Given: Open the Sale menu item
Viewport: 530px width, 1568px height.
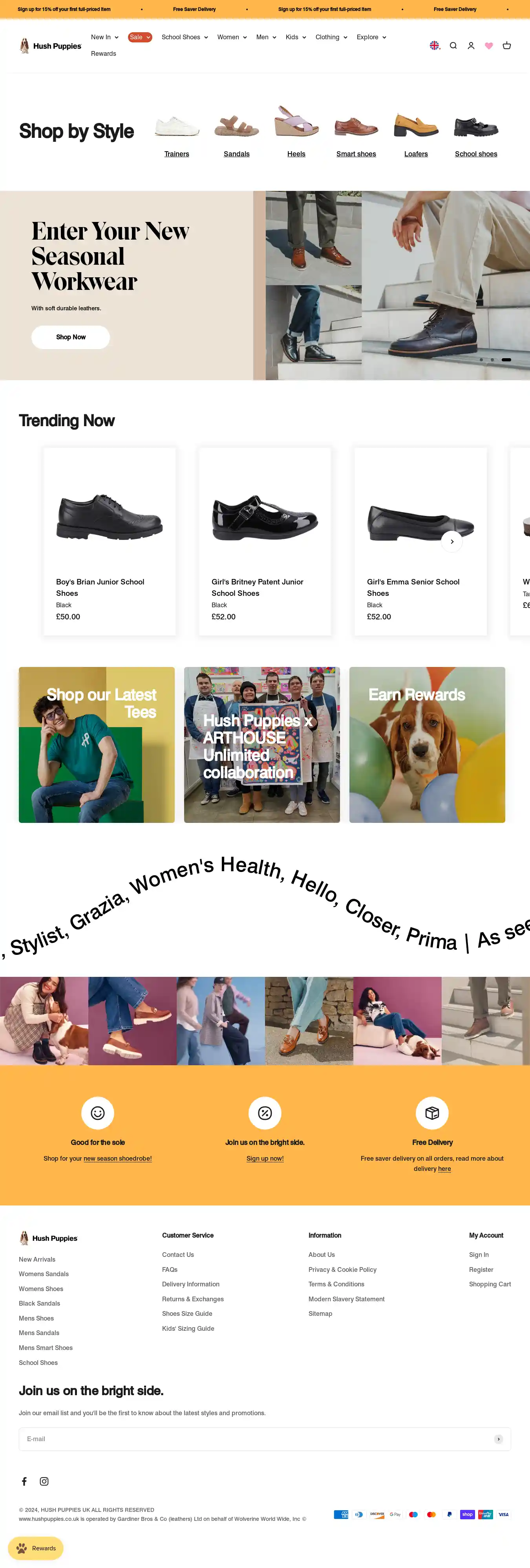Looking at the screenshot, I should [x=140, y=37].
